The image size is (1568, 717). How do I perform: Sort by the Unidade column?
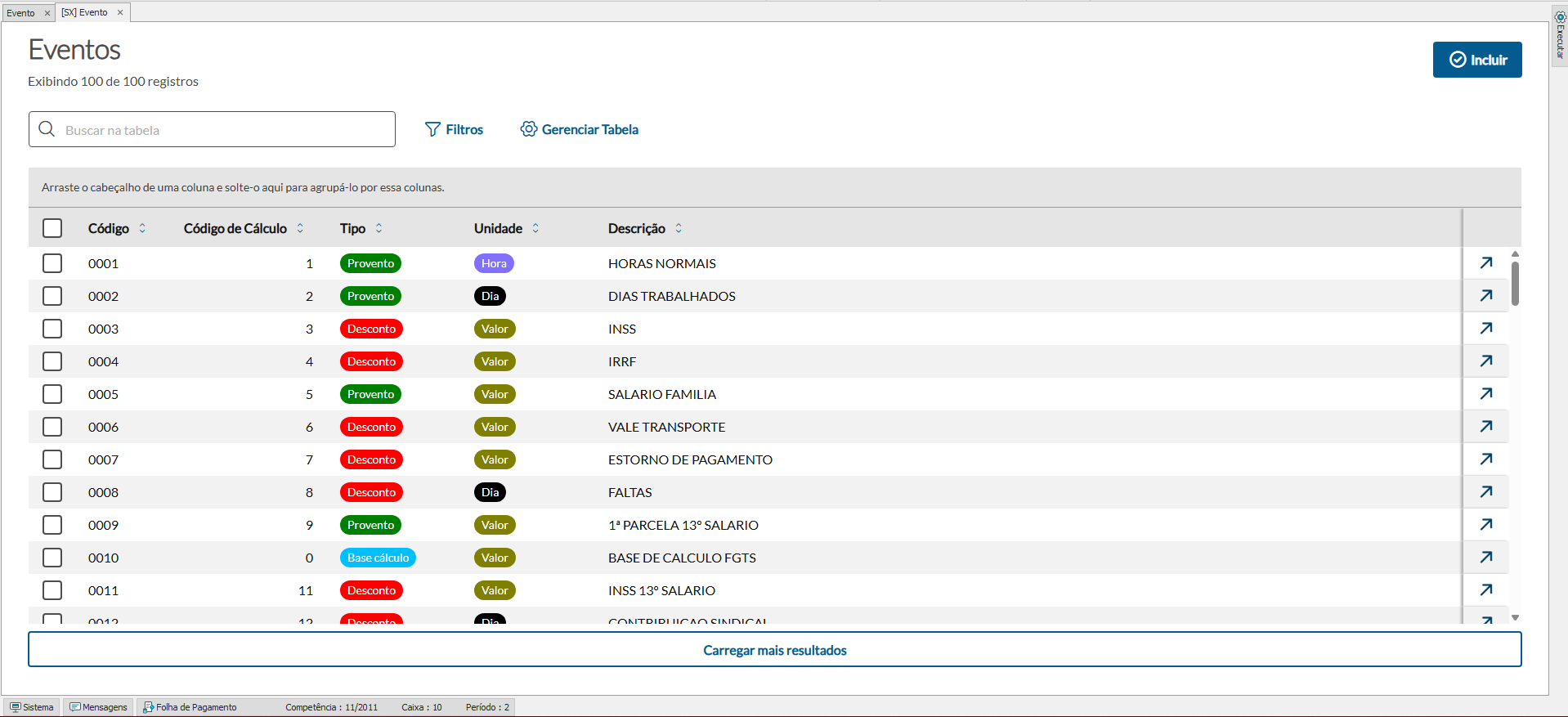535,228
